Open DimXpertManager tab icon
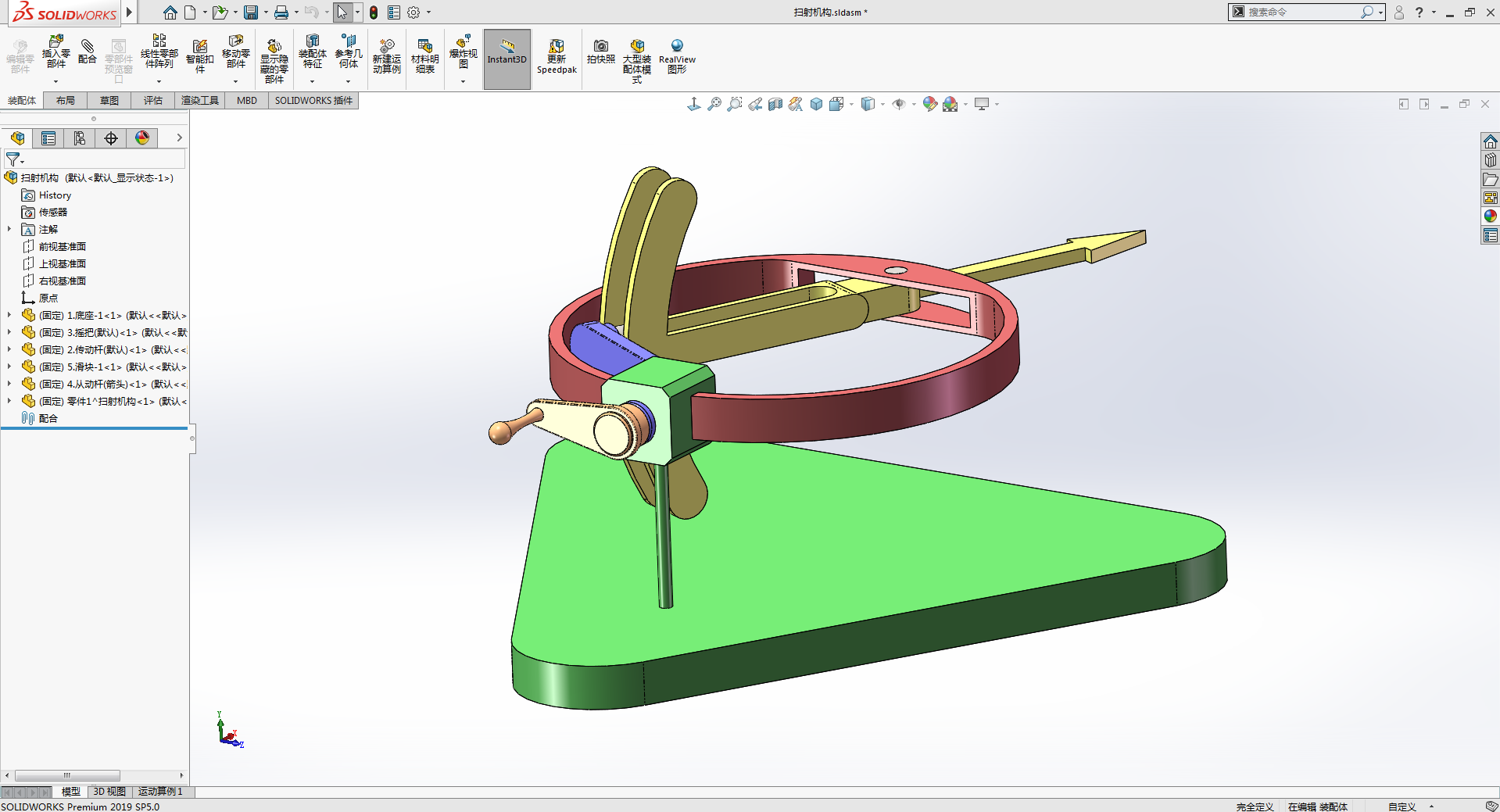 click(111, 138)
